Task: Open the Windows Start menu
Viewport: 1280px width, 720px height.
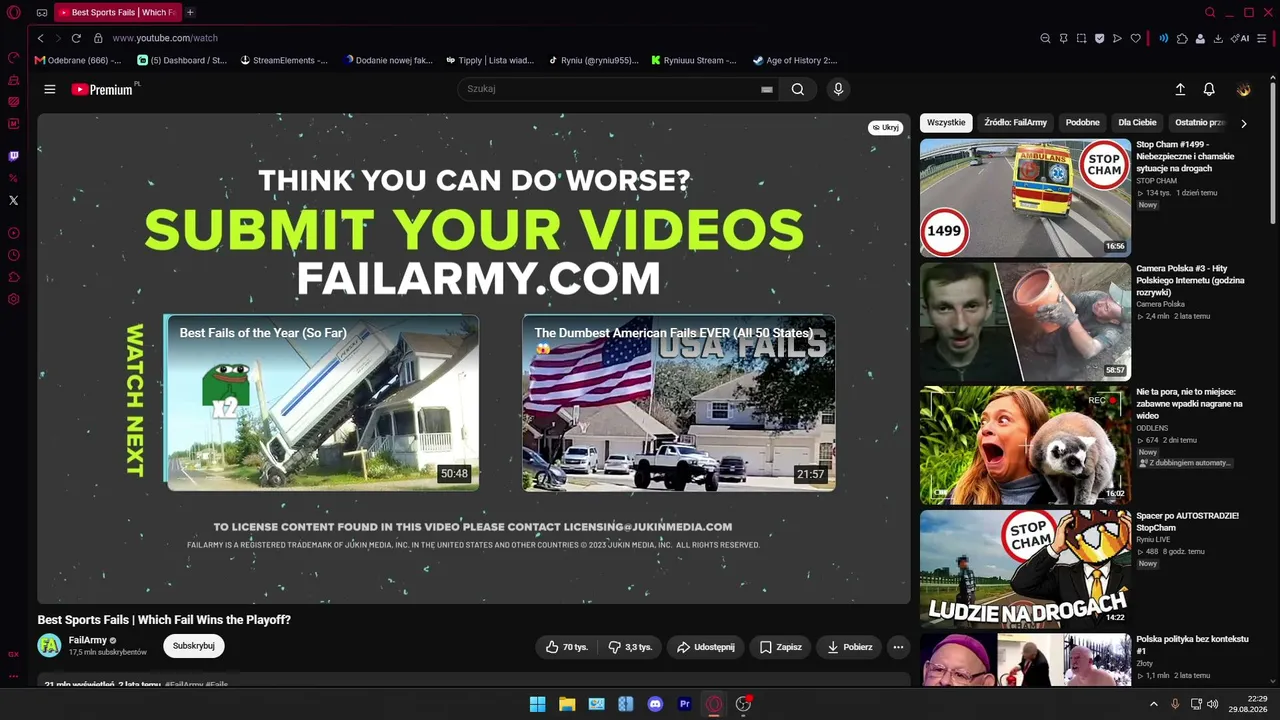Action: [x=537, y=704]
